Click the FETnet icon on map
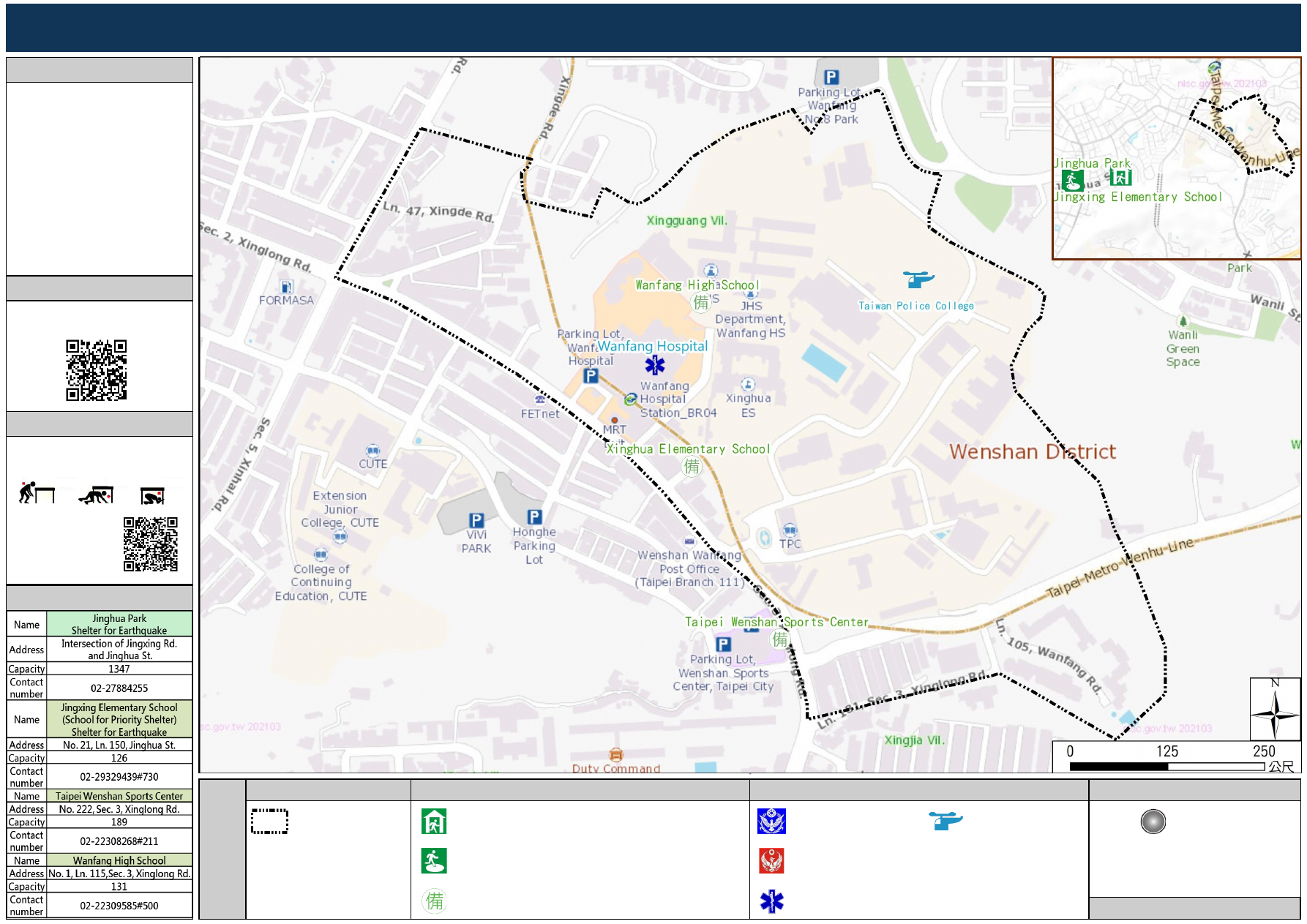 click(540, 399)
